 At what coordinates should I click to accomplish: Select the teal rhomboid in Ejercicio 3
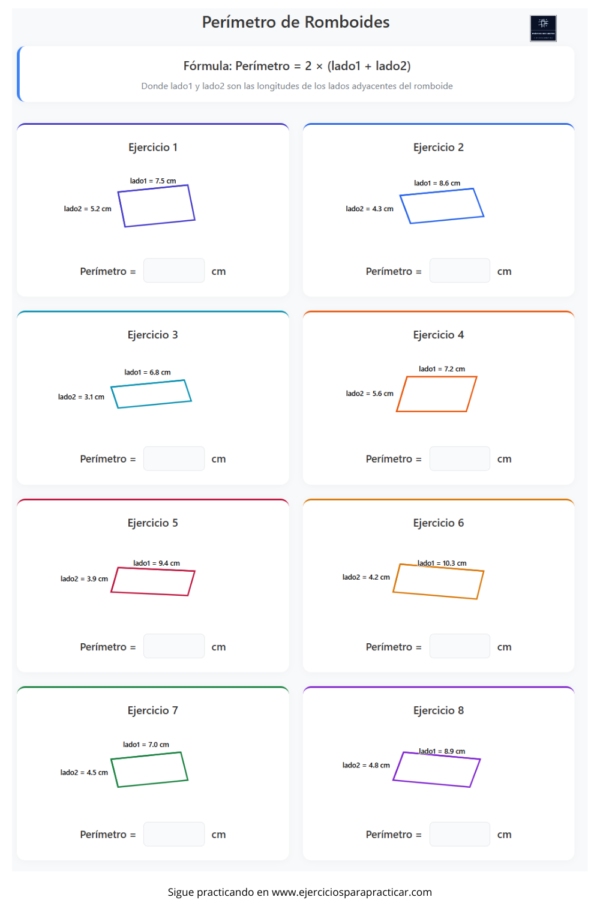click(151, 394)
